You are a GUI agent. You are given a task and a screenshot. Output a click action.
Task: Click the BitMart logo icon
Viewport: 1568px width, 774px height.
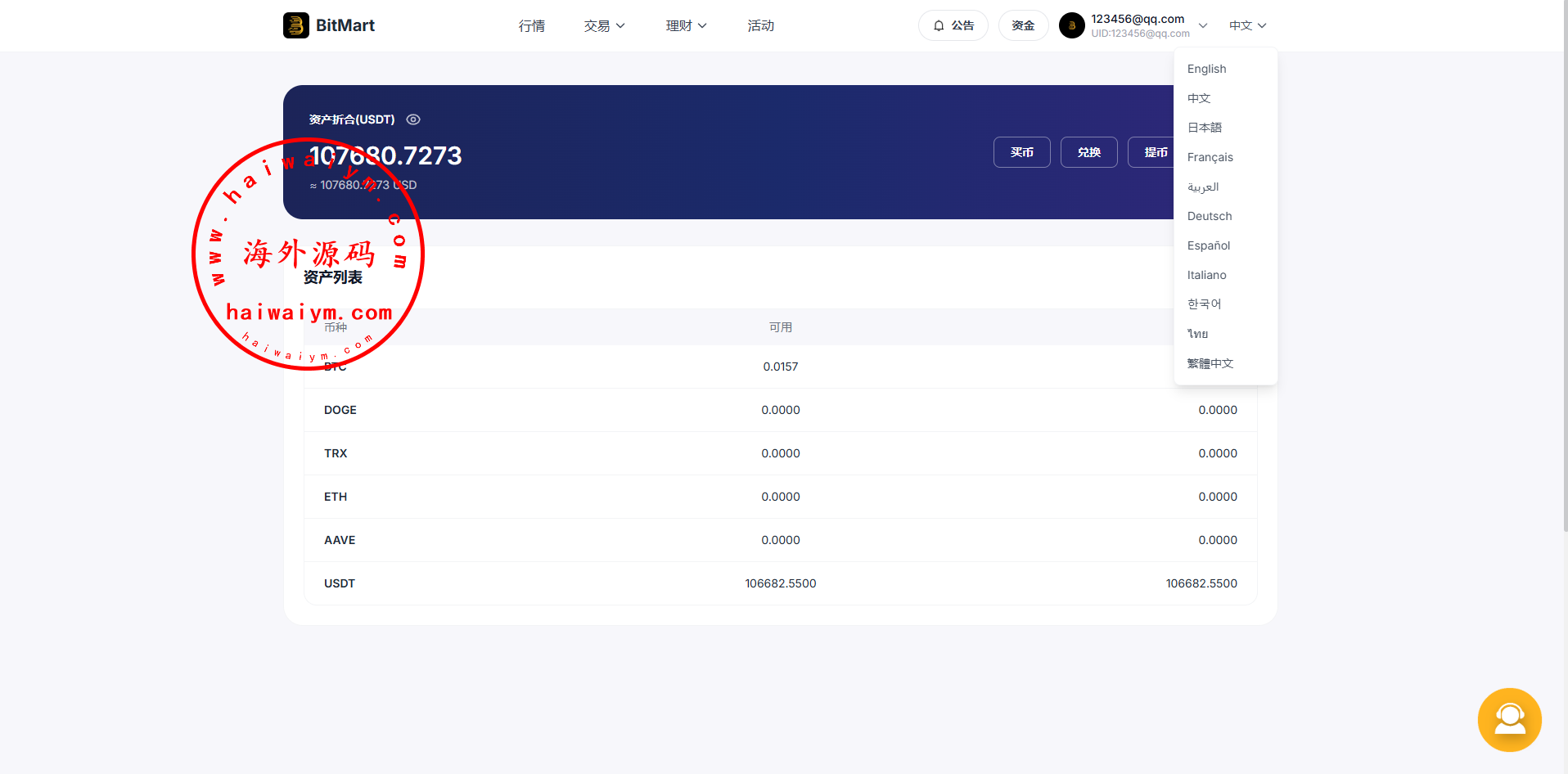(x=296, y=25)
